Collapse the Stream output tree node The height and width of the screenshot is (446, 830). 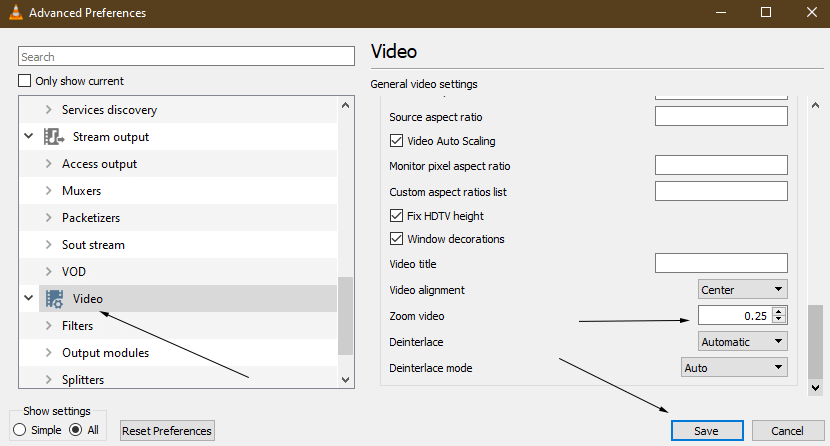pyautogui.click(x=29, y=136)
